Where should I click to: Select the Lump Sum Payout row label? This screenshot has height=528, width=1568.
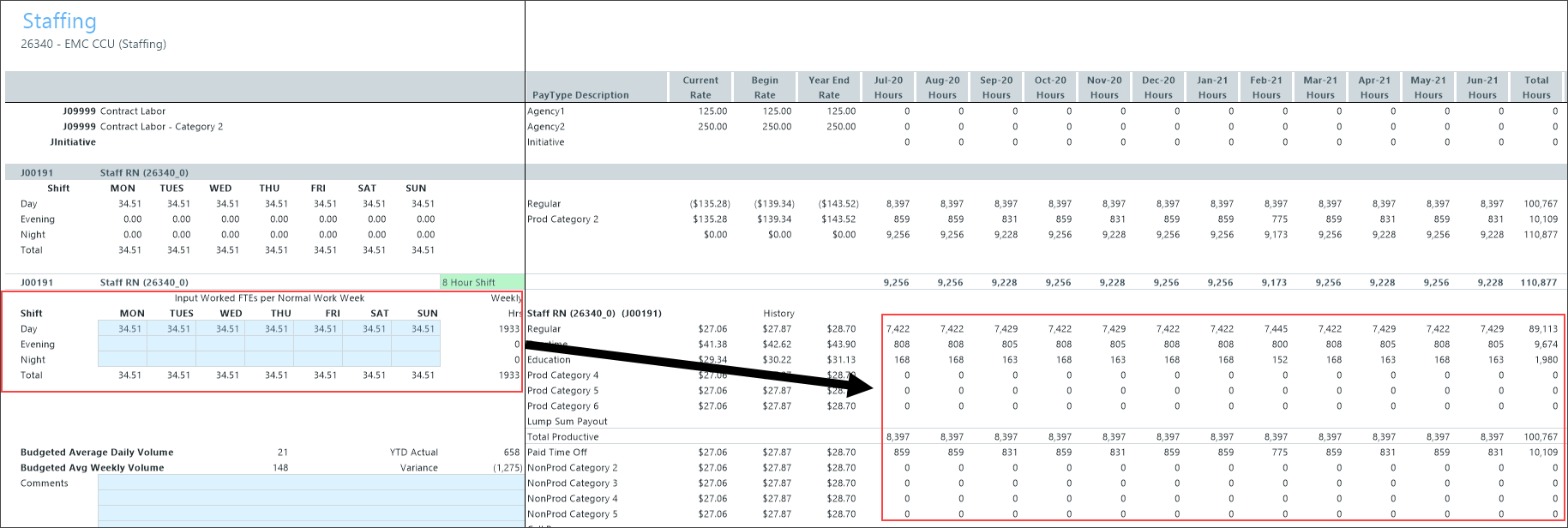(x=567, y=422)
